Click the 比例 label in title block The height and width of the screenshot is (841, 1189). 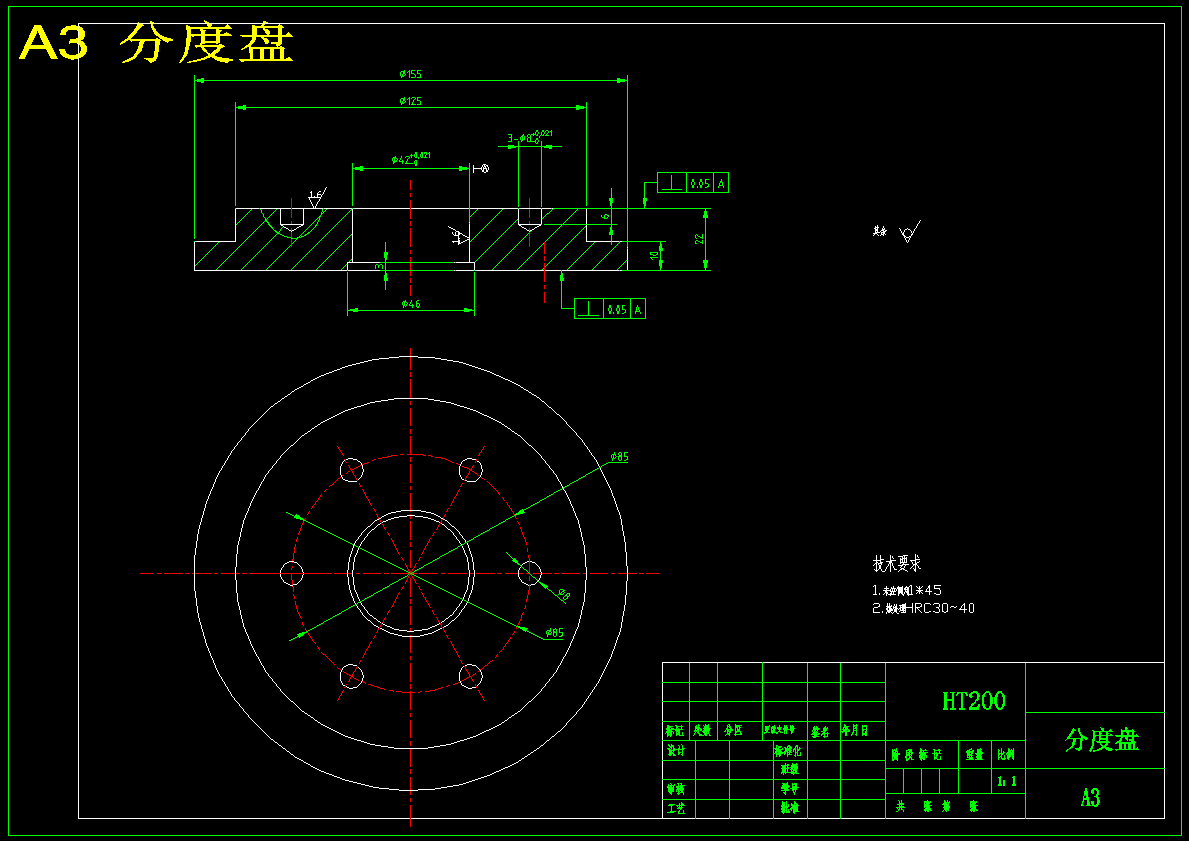click(1006, 755)
